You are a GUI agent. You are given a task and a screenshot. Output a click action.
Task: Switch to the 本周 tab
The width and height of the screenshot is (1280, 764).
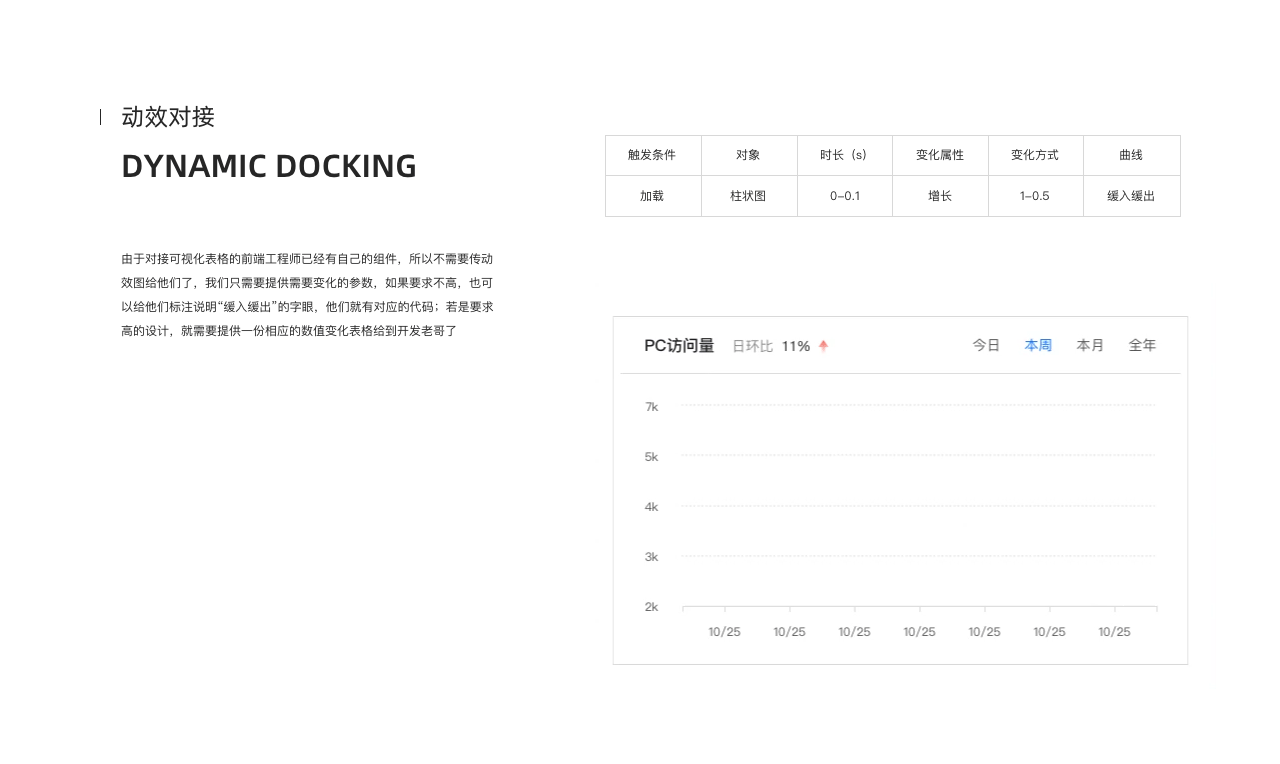tap(1038, 345)
